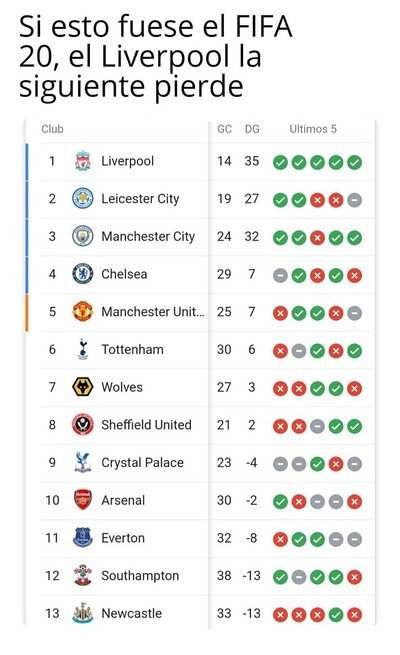
Task: Select the Club column header
Action: [52, 129]
